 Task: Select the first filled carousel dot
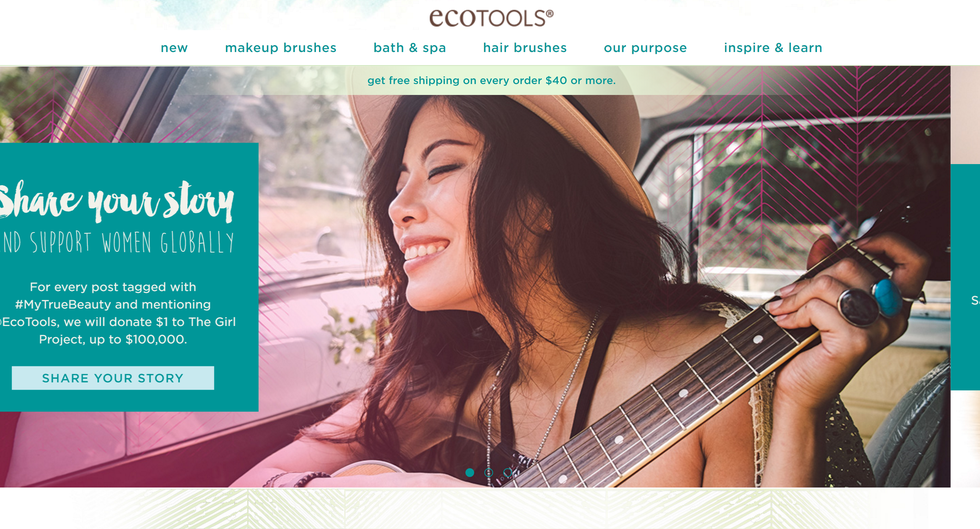click(470, 473)
